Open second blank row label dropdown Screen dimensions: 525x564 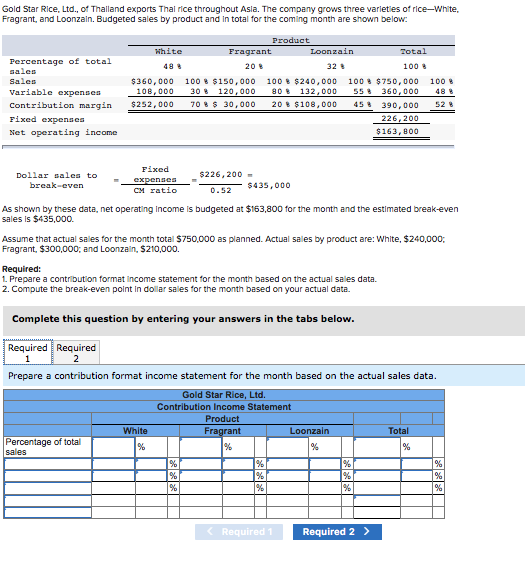pyautogui.click(x=48, y=476)
